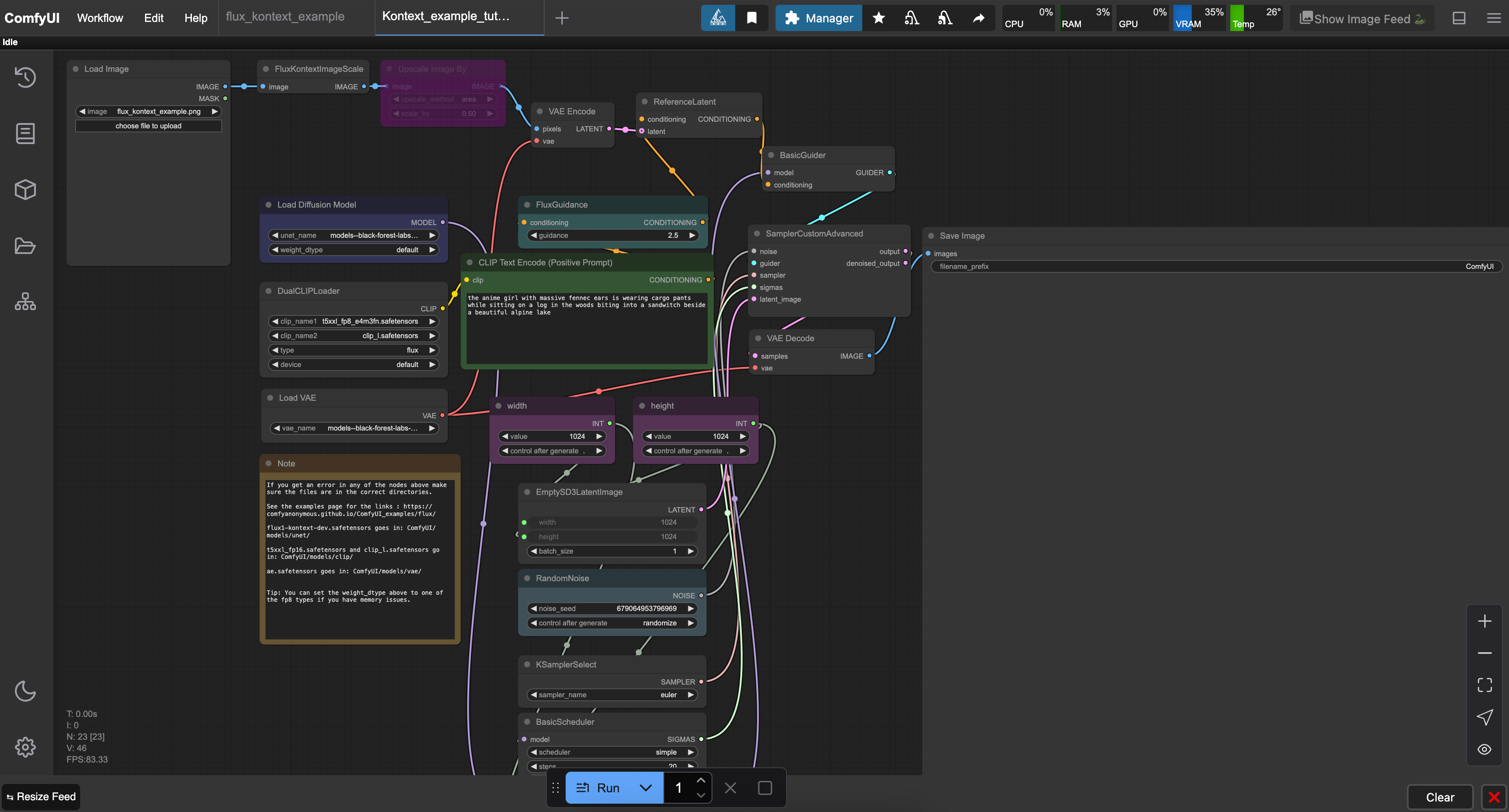The height and width of the screenshot is (812, 1509).
Task: Toggle link visibility eye icon
Action: coord(1484,749)
